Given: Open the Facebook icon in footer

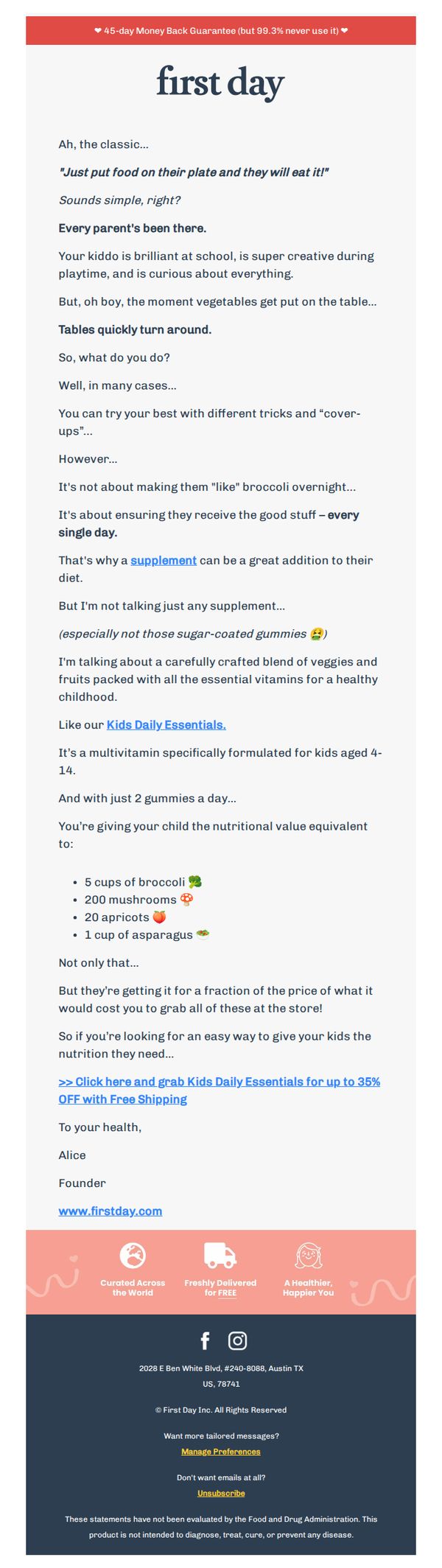Looking at the screenshot, I should coord(205,1340).
